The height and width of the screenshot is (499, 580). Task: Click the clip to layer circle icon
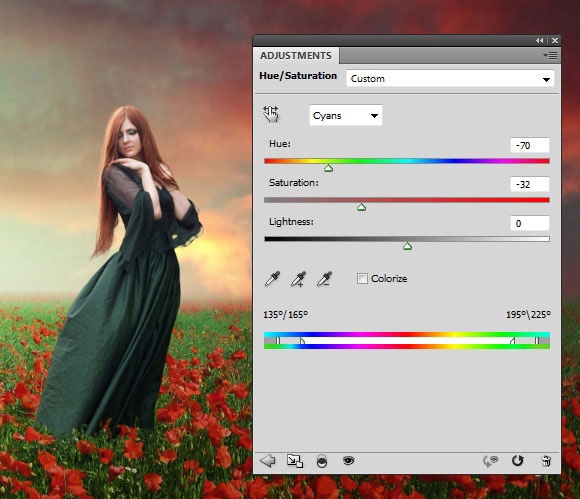click(x=322, y=461)
